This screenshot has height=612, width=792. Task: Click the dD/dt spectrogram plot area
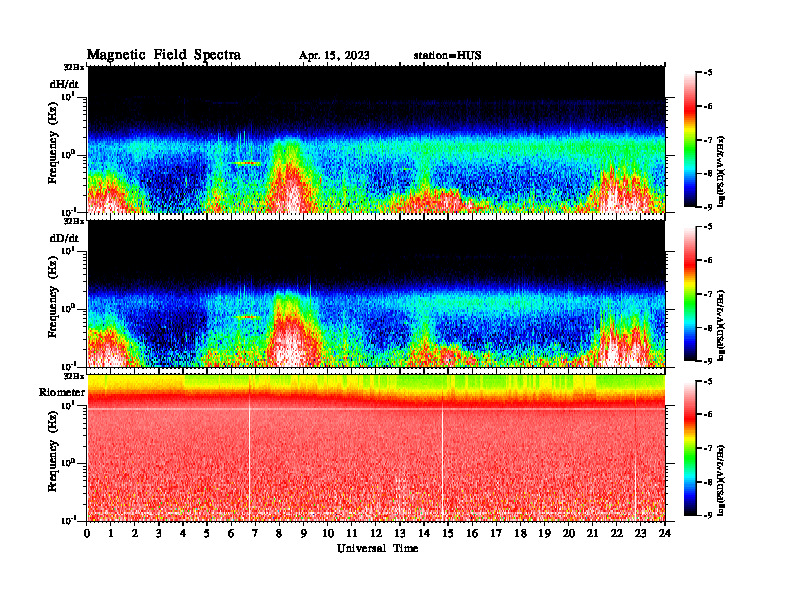coord(376,294)
